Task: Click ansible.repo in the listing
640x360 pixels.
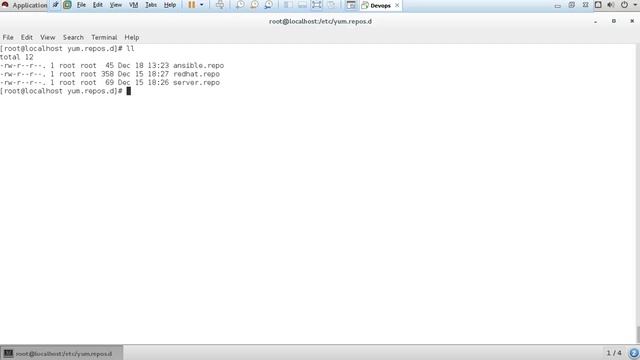Action: point(198,65)
